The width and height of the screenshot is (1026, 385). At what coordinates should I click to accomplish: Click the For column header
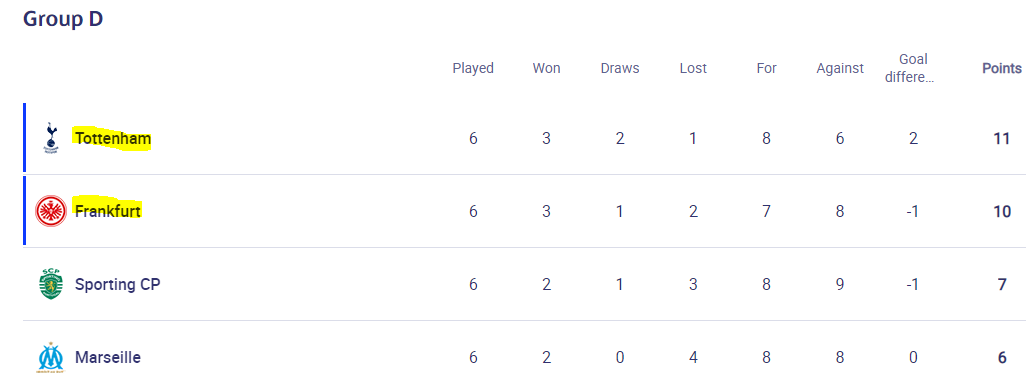766,68
